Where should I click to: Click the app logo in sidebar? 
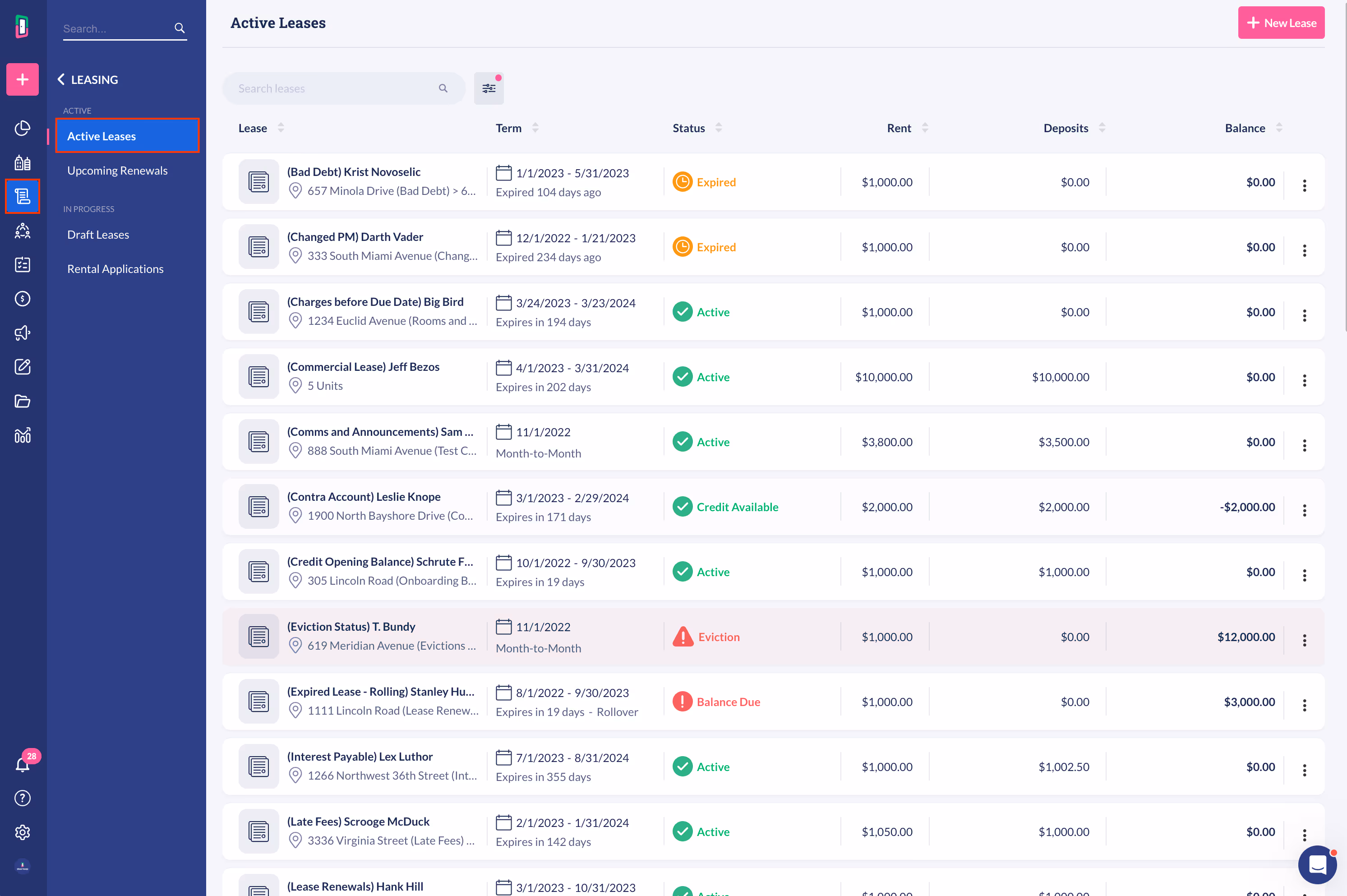pos(22,26)
